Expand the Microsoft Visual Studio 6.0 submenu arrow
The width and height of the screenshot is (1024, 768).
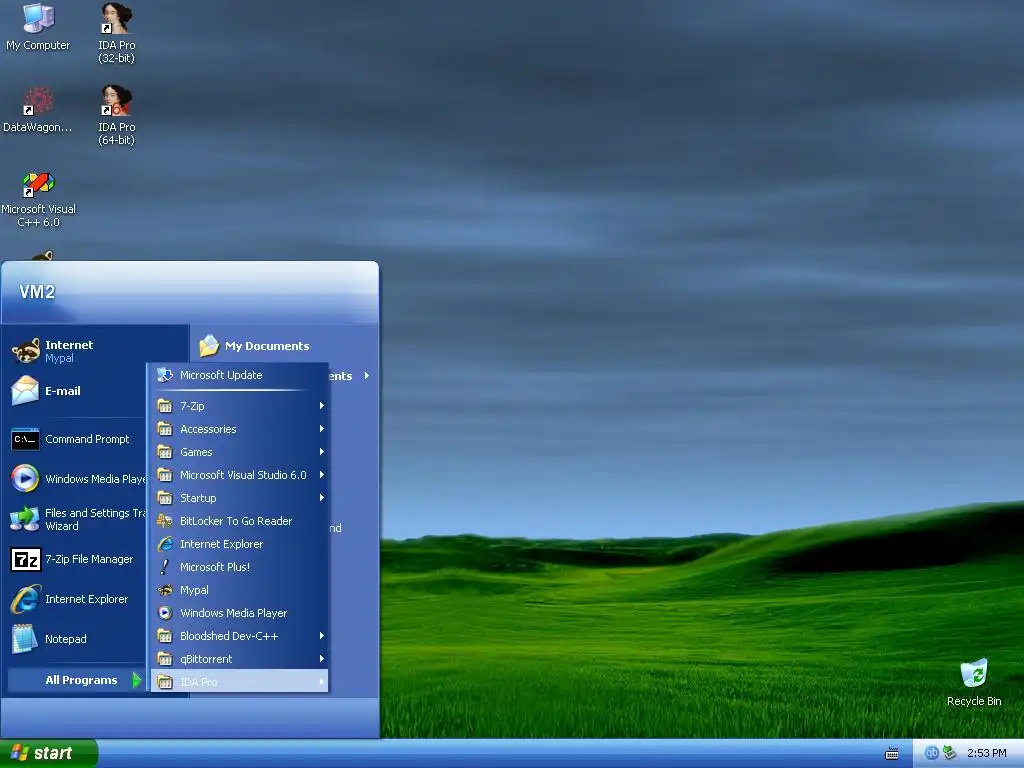coord(322,475)
